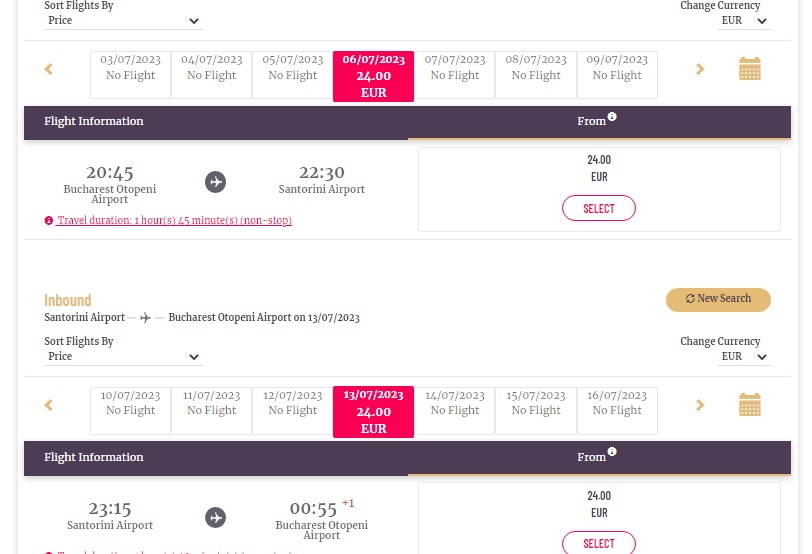
Task: Click the outbound From info icon
Action: [x=612, y=116]
